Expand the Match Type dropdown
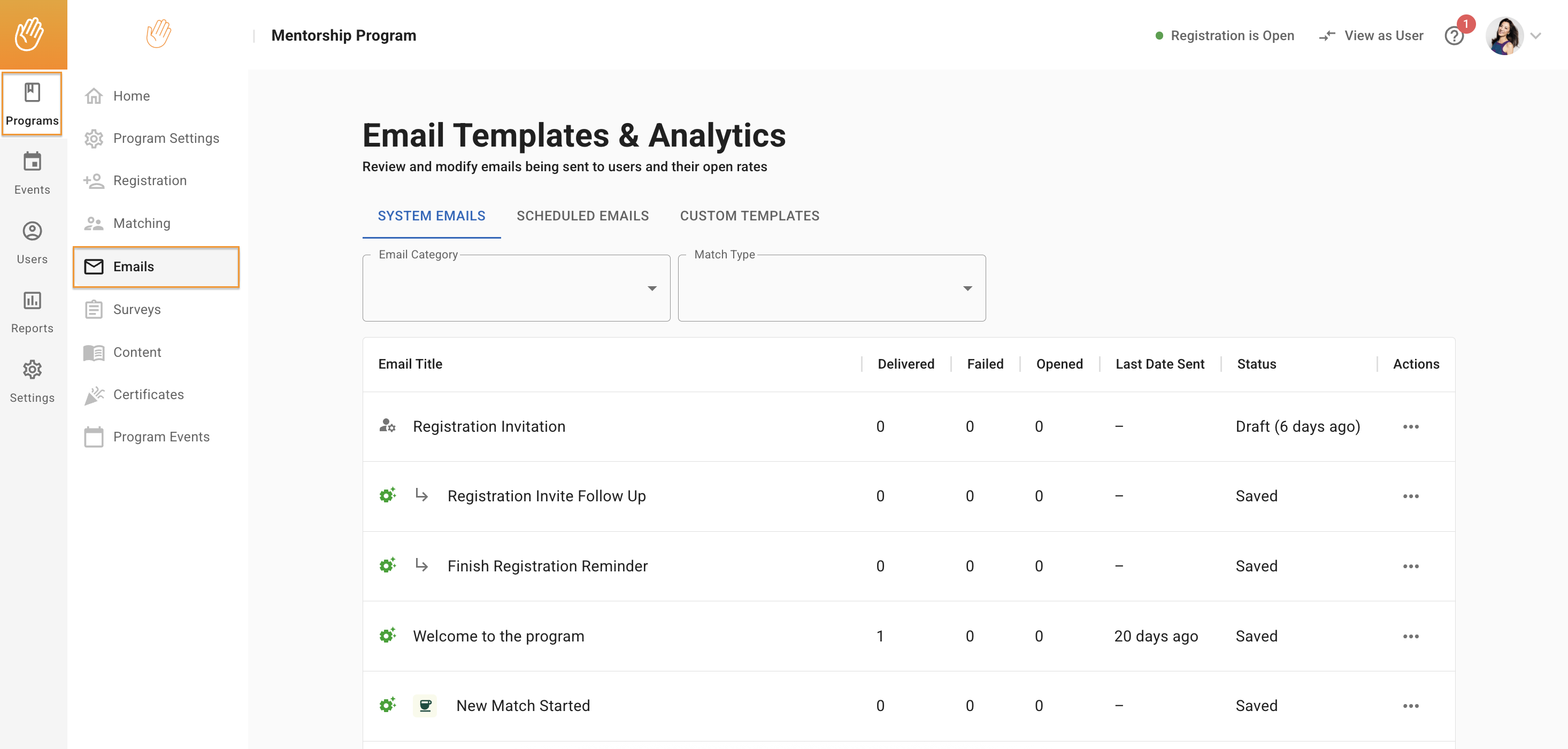 point(831,288)
